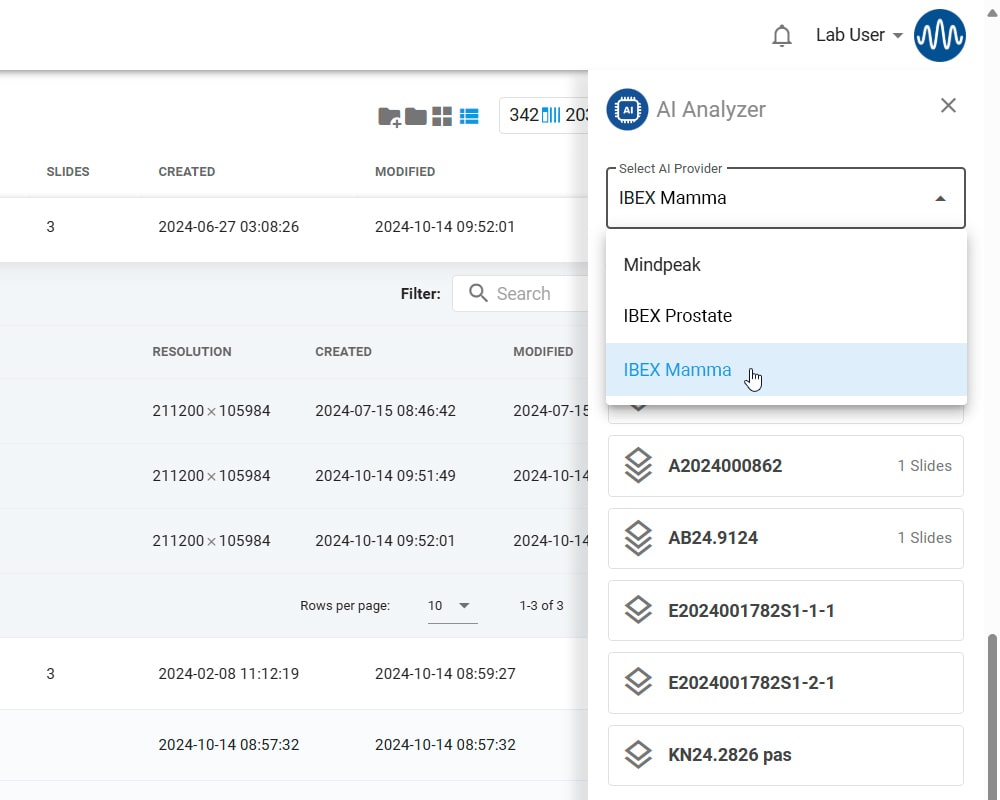Click the plain folder icon in toolbar
This screenshot has height=800, width=1000.
click(415, 116)
